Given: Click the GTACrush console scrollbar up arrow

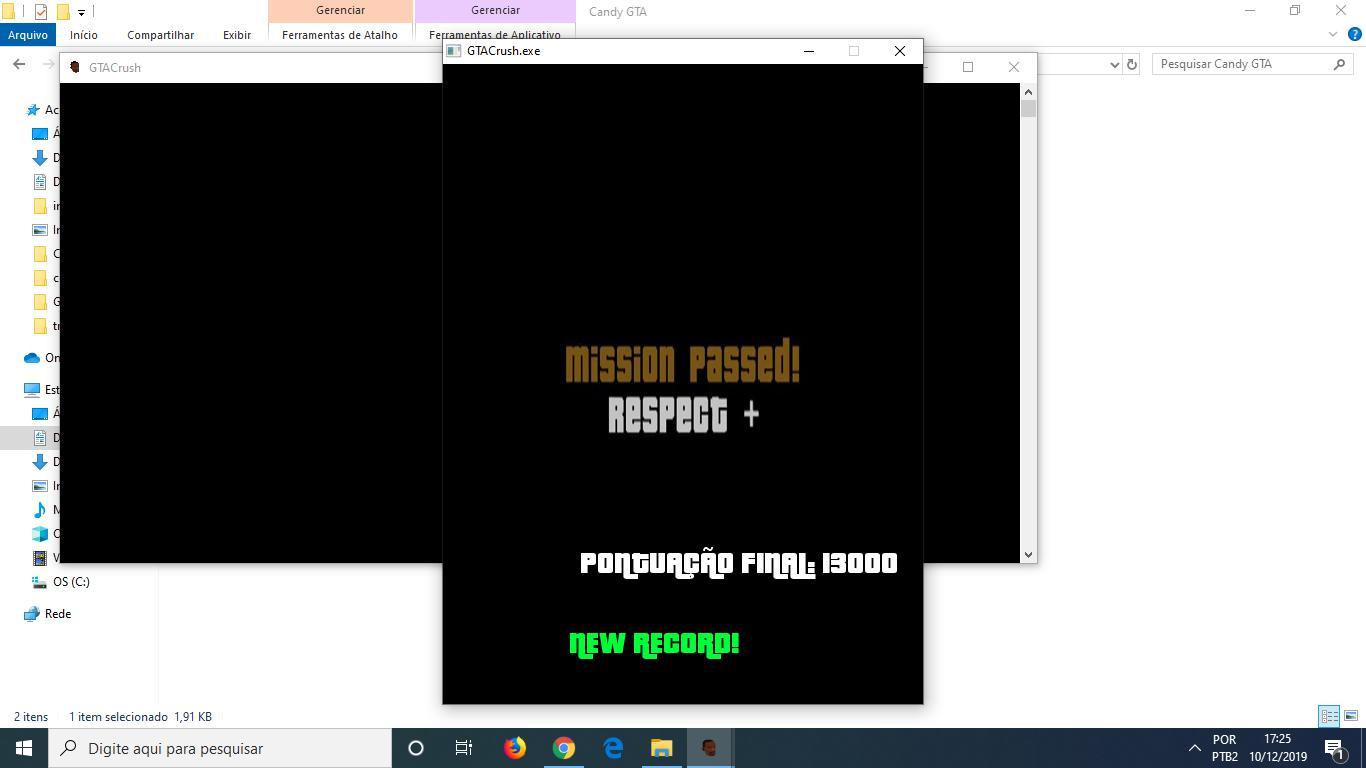Looking at the screenshot, I should click(x=1028, y=91).
